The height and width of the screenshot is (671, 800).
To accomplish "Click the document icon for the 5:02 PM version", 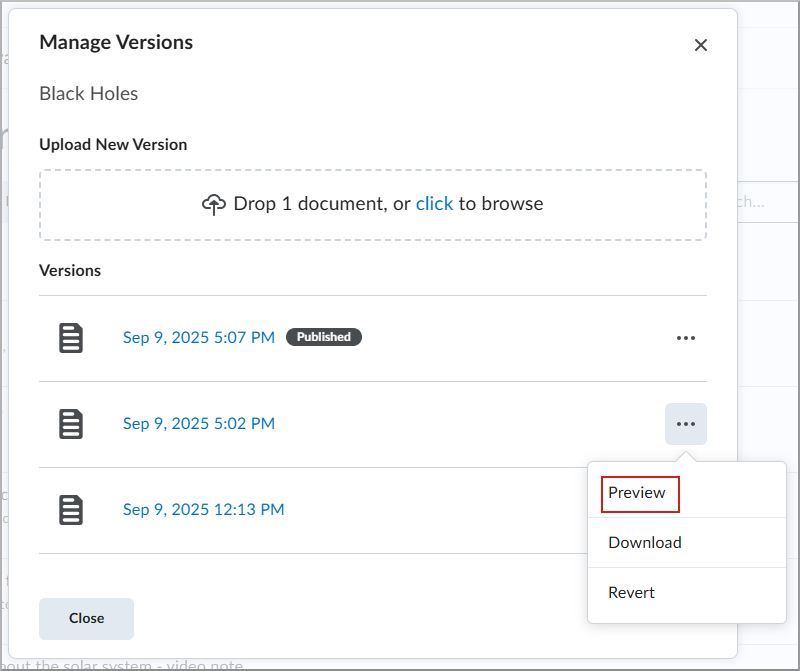I will coord(71,424).
